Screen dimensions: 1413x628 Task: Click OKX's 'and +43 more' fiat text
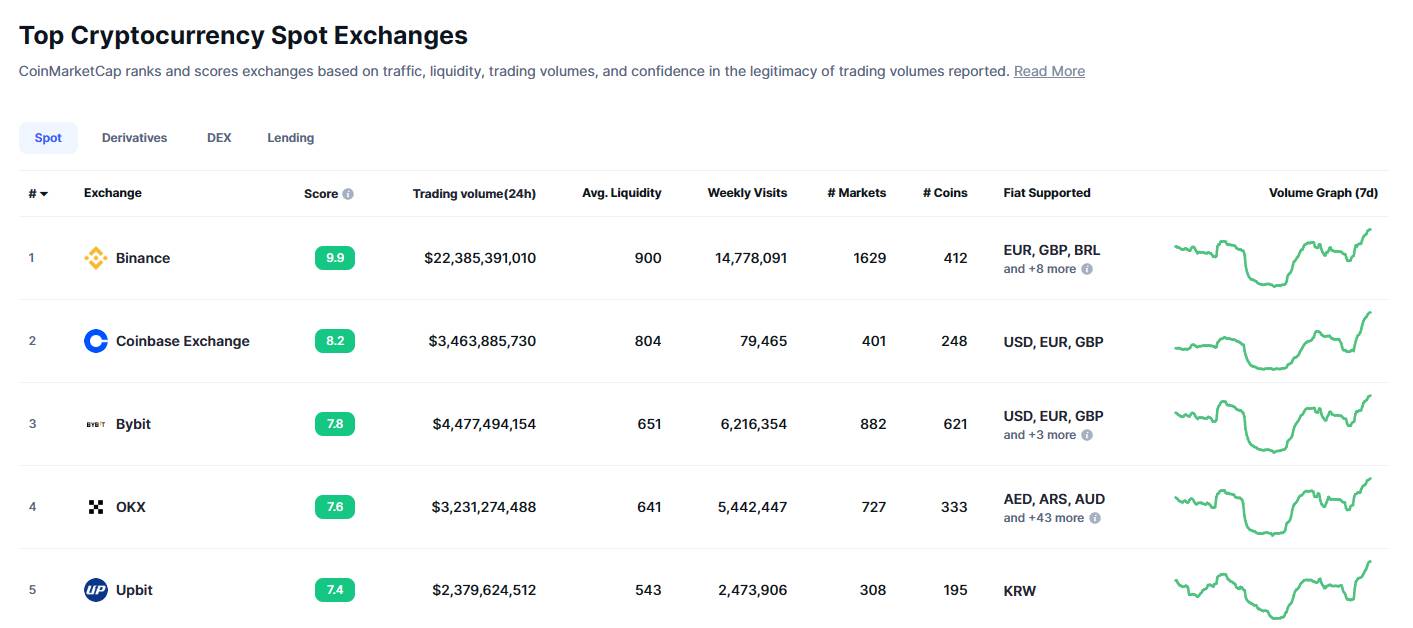coord(1044,518)
